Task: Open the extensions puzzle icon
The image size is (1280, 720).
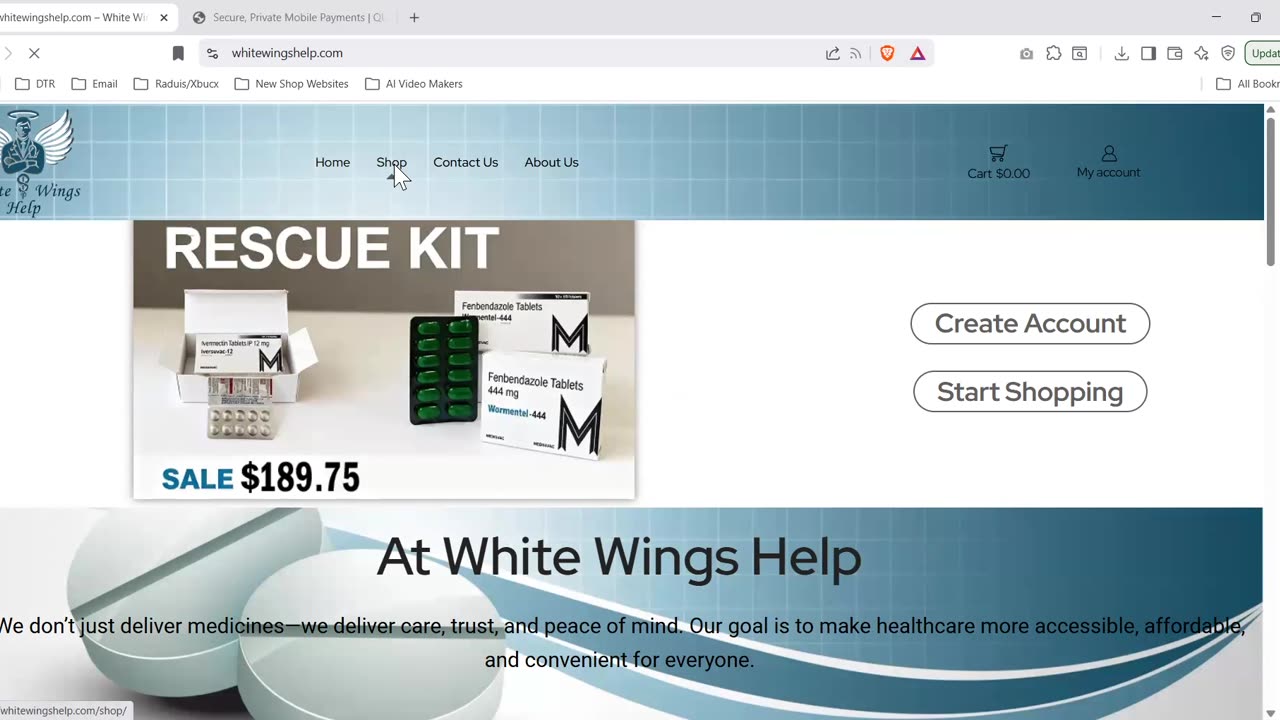Action: point(1053,54)
